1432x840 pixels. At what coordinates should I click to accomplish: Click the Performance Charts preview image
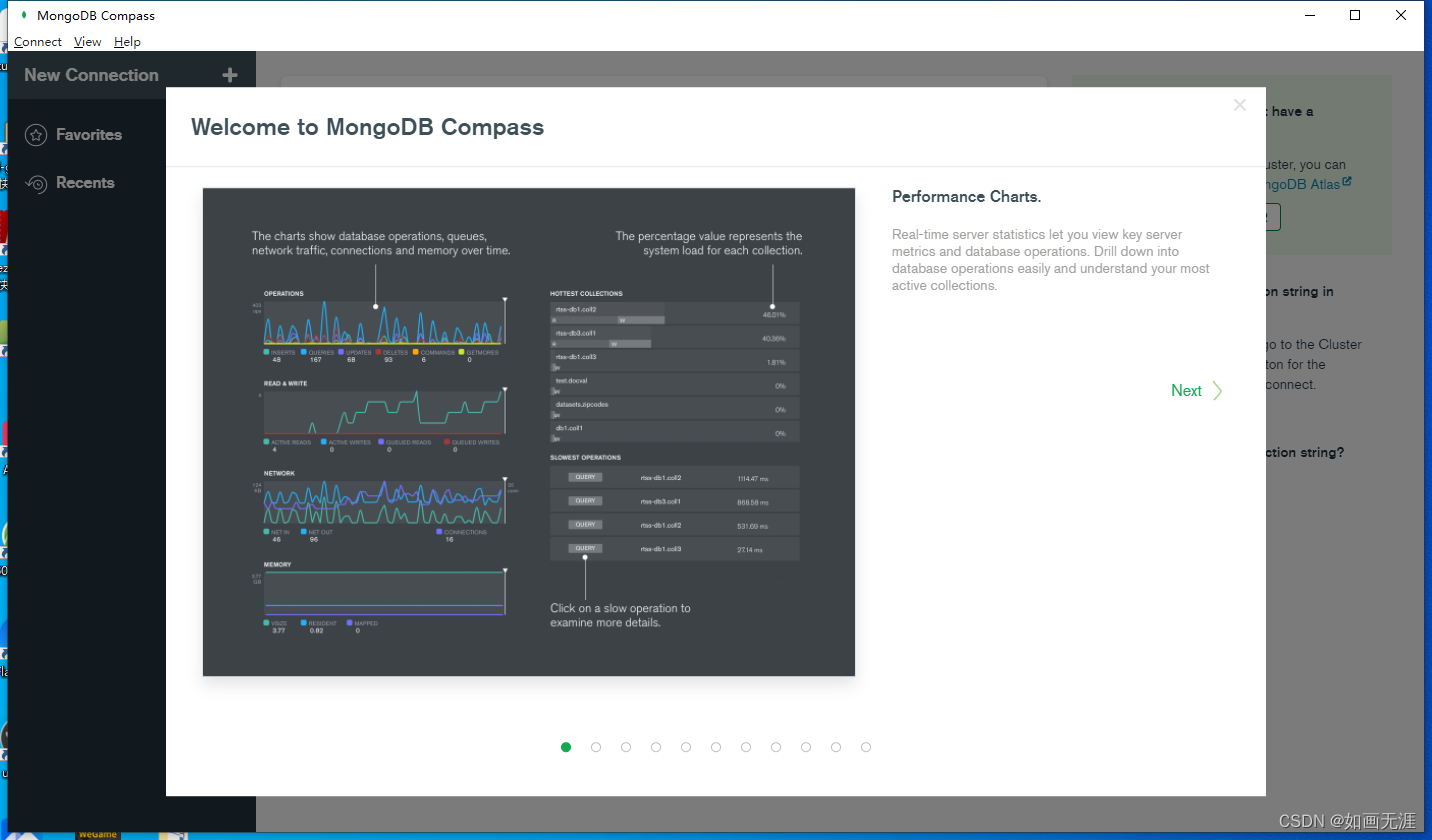[x=529, y=432]
